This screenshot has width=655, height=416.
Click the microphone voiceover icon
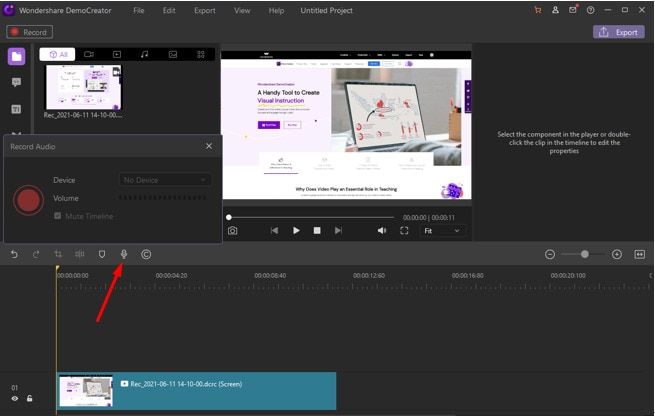pyautogui.click(x=124, y=254)
